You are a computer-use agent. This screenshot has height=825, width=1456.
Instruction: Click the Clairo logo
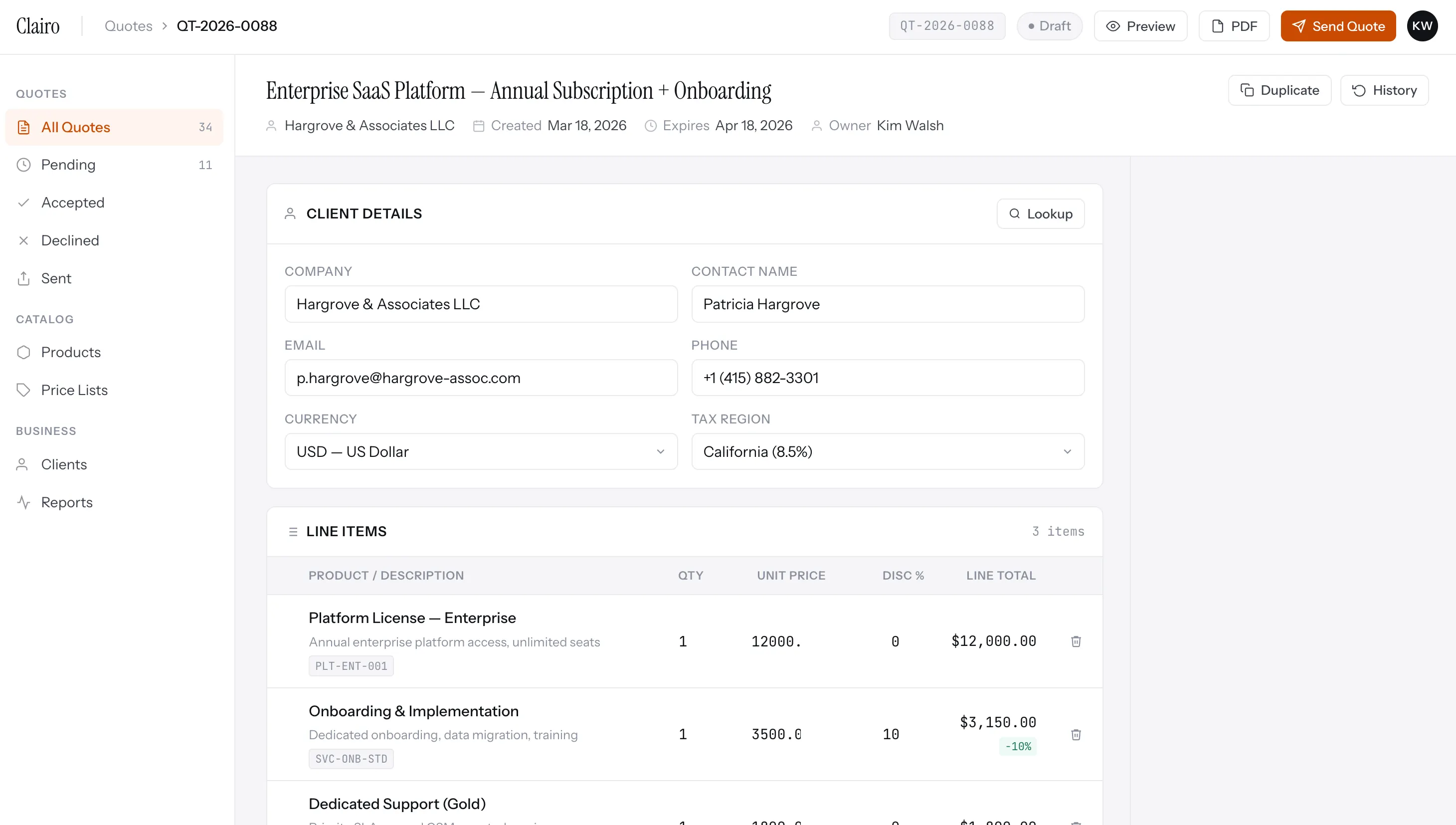[x=38, y=26]
